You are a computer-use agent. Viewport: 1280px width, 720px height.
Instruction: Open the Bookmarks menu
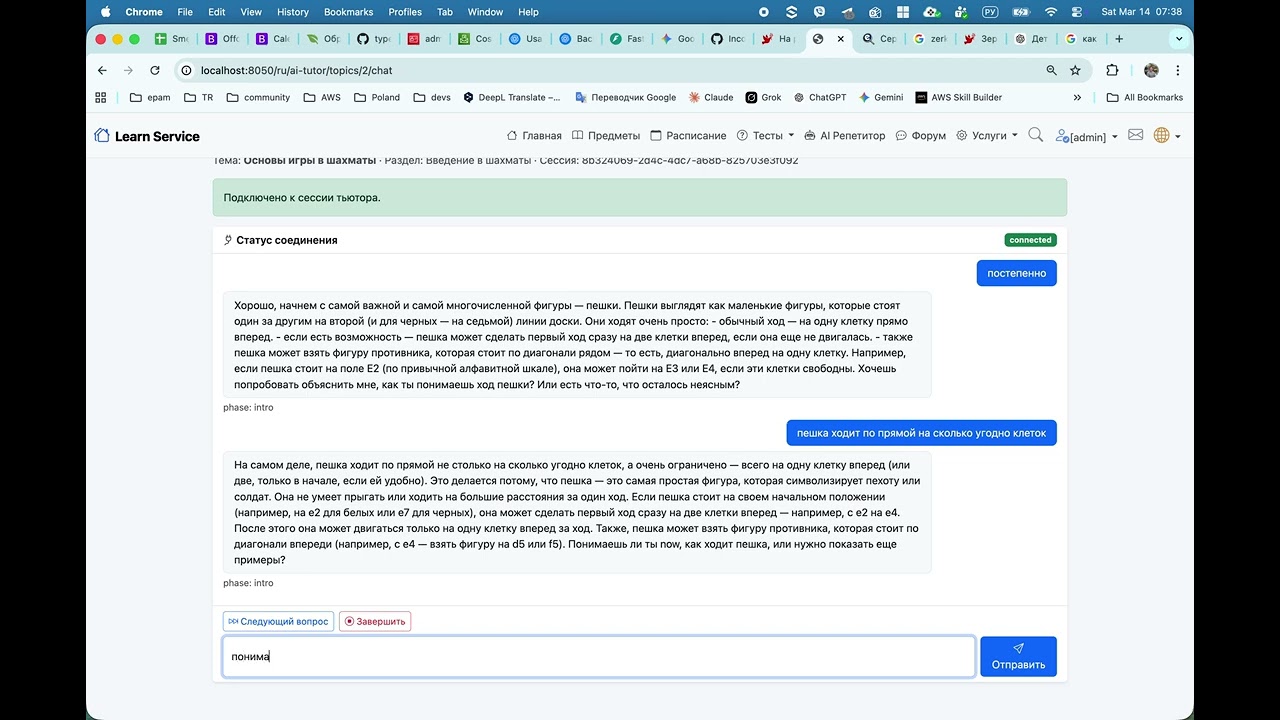tap(348, 12)
